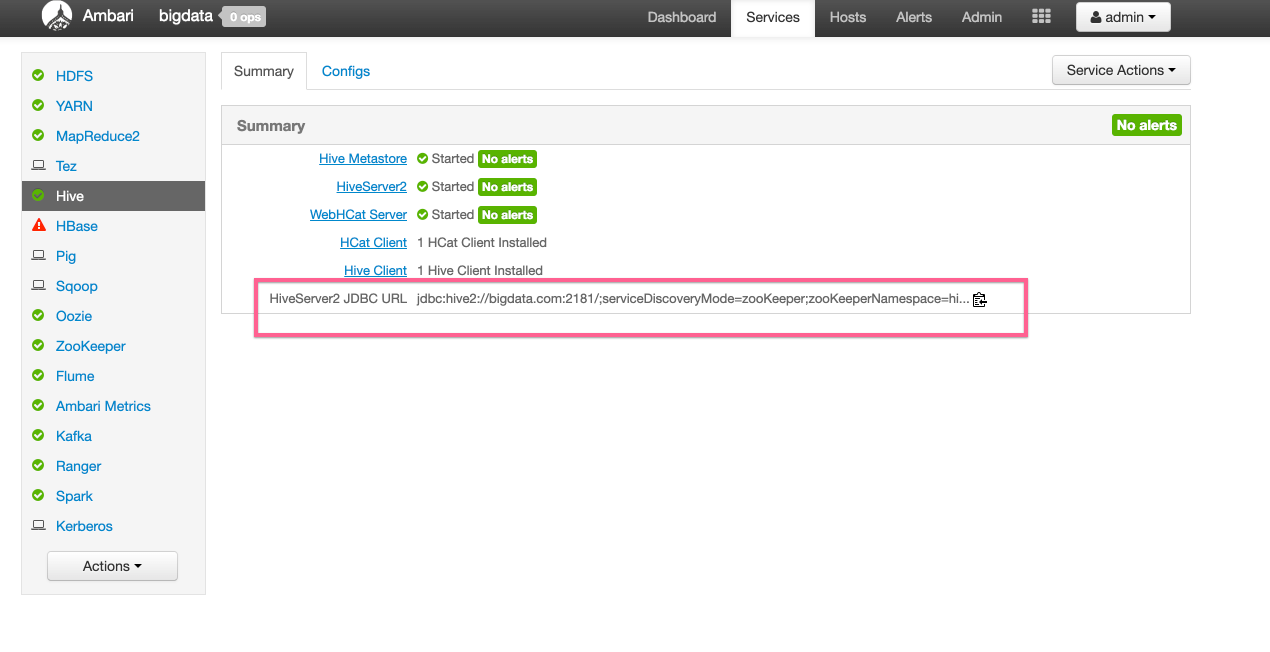Viewport: 1270px width, 652px height.
Task: Open the admin user dropdown menu
Action: point(1122,17)
